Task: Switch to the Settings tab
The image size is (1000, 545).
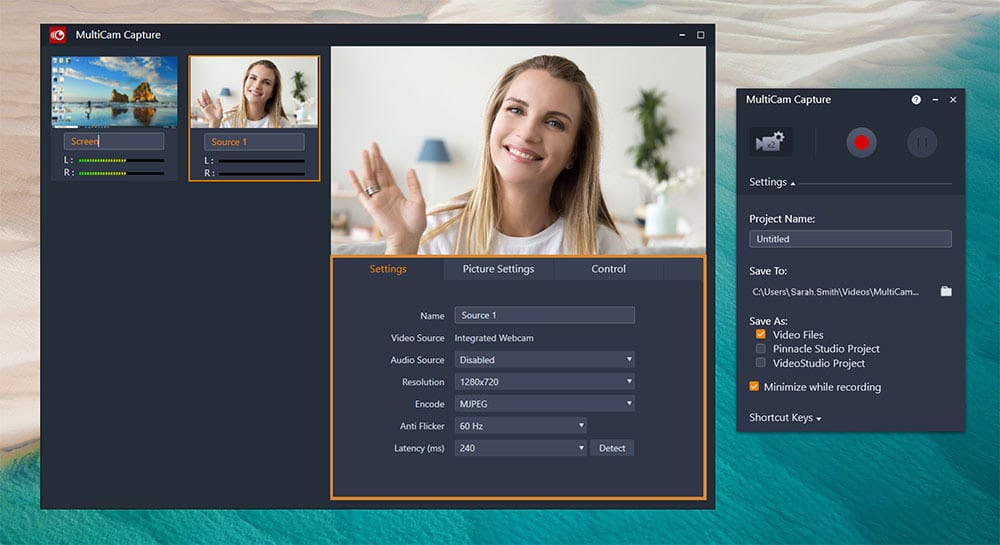Action: [x=388, y=269]
